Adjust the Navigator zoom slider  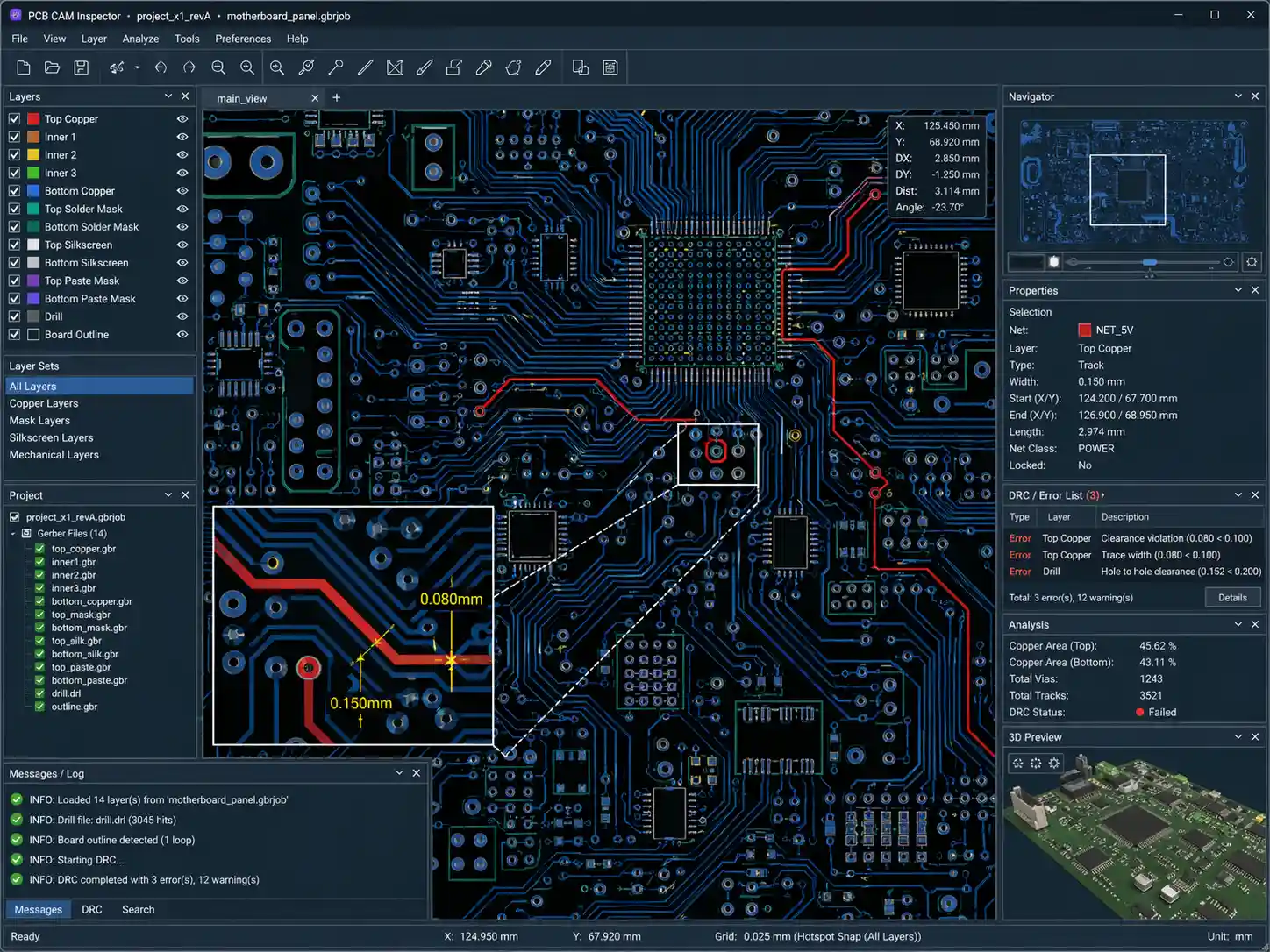tap(1149, 261)
